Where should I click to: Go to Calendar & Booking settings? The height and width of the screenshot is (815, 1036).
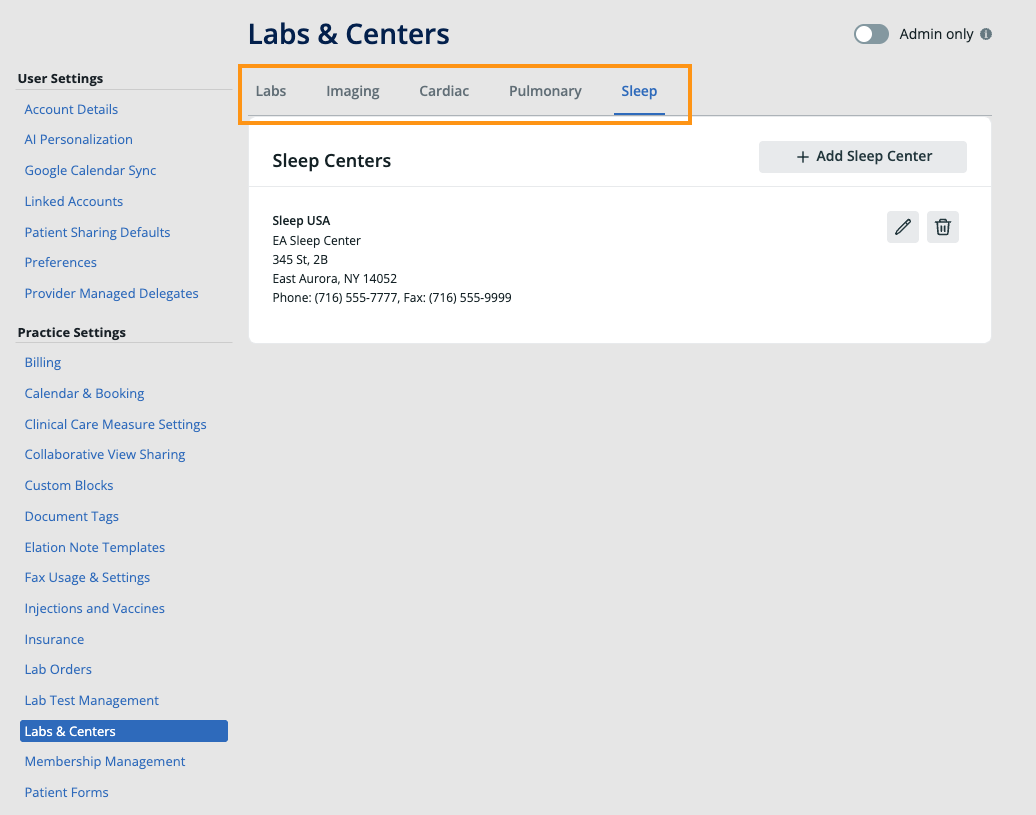click(85, 394)
